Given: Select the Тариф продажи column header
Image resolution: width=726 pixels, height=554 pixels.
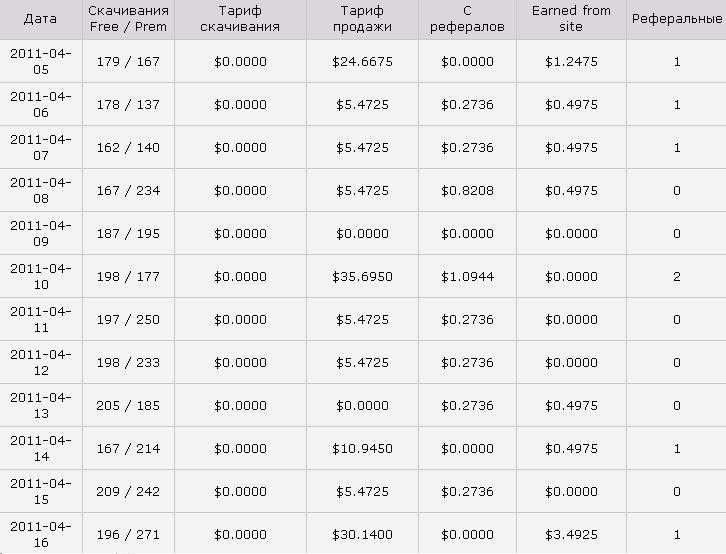Looking at the screenshot, I should coord(362,19).
